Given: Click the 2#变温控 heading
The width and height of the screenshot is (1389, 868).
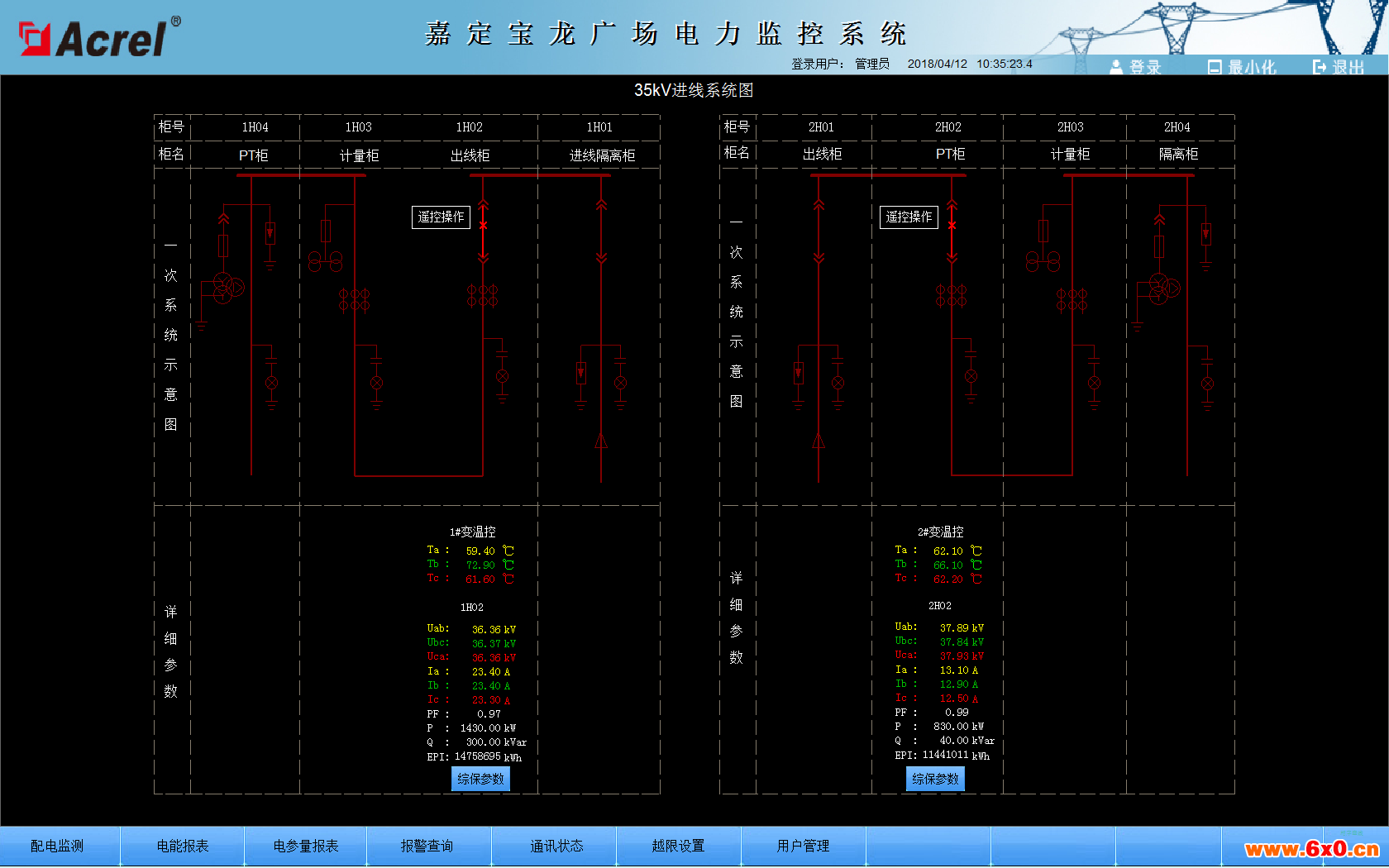Looking at the screenshot, I should [940, 532].
